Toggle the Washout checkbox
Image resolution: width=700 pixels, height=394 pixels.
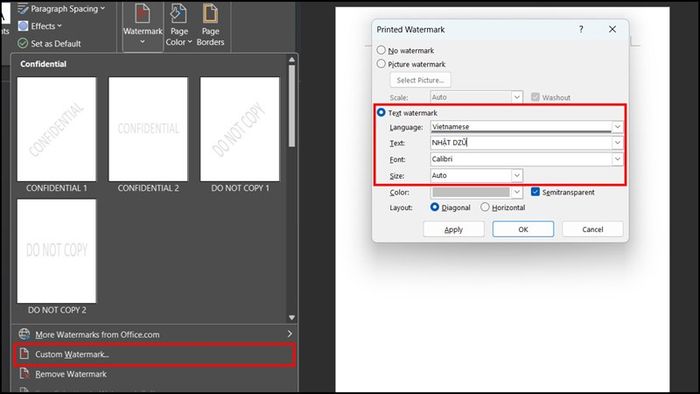(x=535, y=97)
